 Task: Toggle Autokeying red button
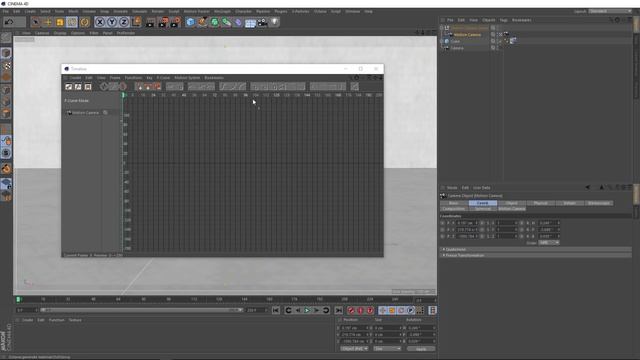360,311
